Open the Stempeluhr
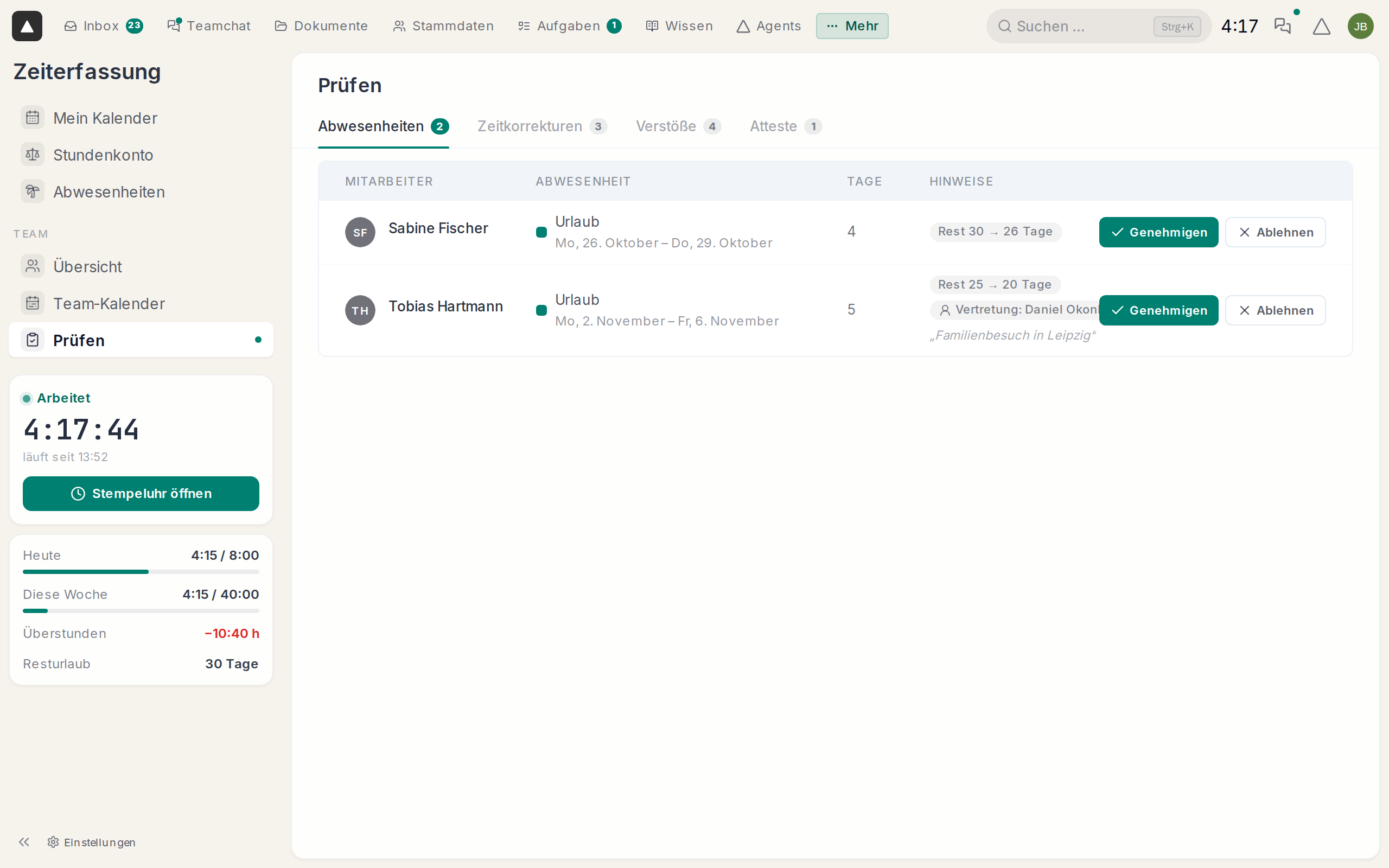The width and height of the screenshot is (1389, 868). [x=141, y=494]
